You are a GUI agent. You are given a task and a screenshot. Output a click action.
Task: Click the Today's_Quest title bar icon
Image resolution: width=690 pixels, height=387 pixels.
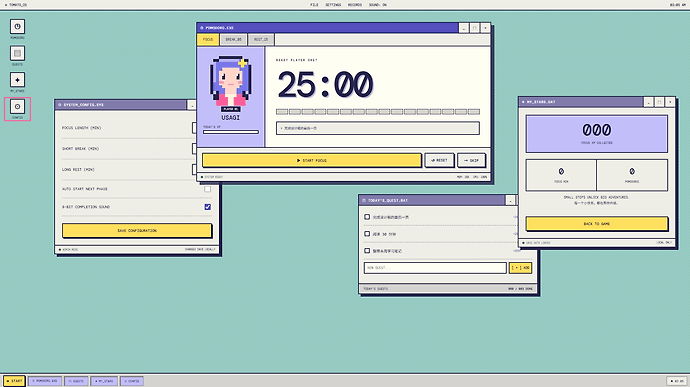[364, 200]
